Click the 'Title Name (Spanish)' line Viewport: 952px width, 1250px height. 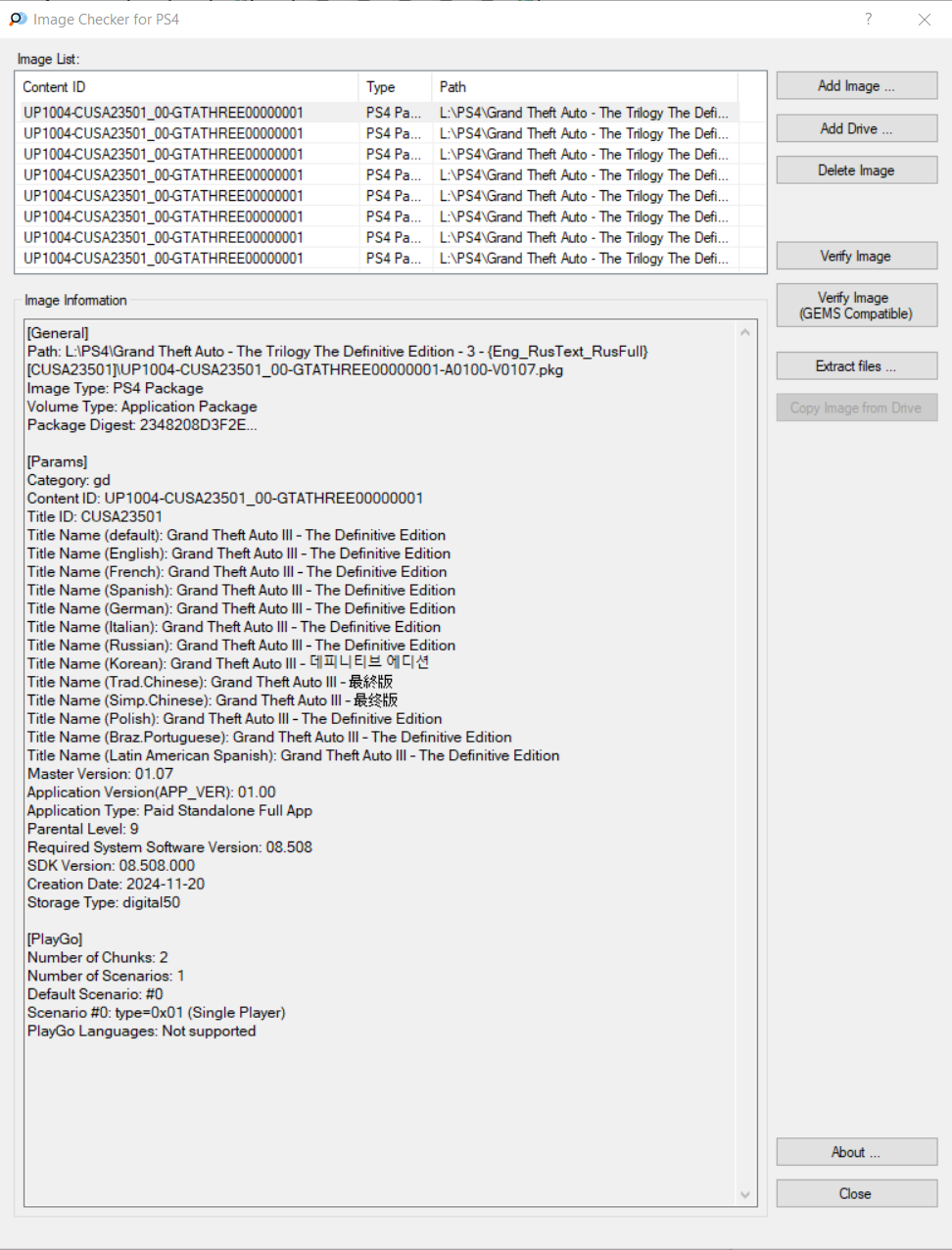click(241, 590)
